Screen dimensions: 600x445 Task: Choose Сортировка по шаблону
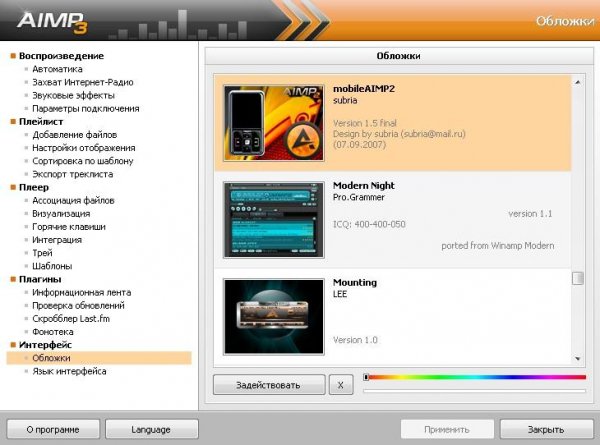tap(83, 161)
